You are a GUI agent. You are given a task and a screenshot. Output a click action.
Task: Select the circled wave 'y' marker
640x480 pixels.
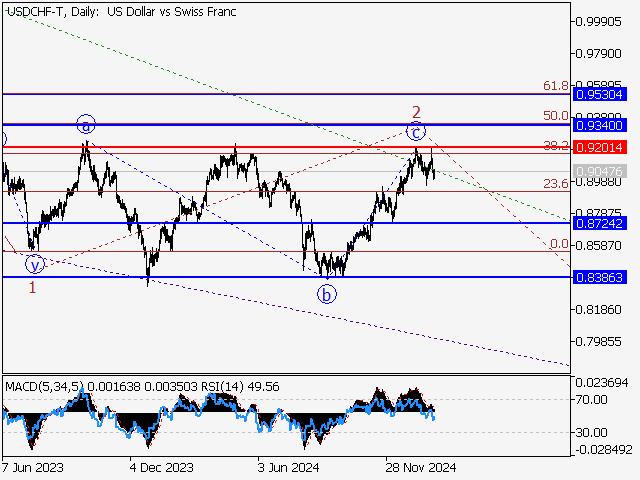coord(35,265)
